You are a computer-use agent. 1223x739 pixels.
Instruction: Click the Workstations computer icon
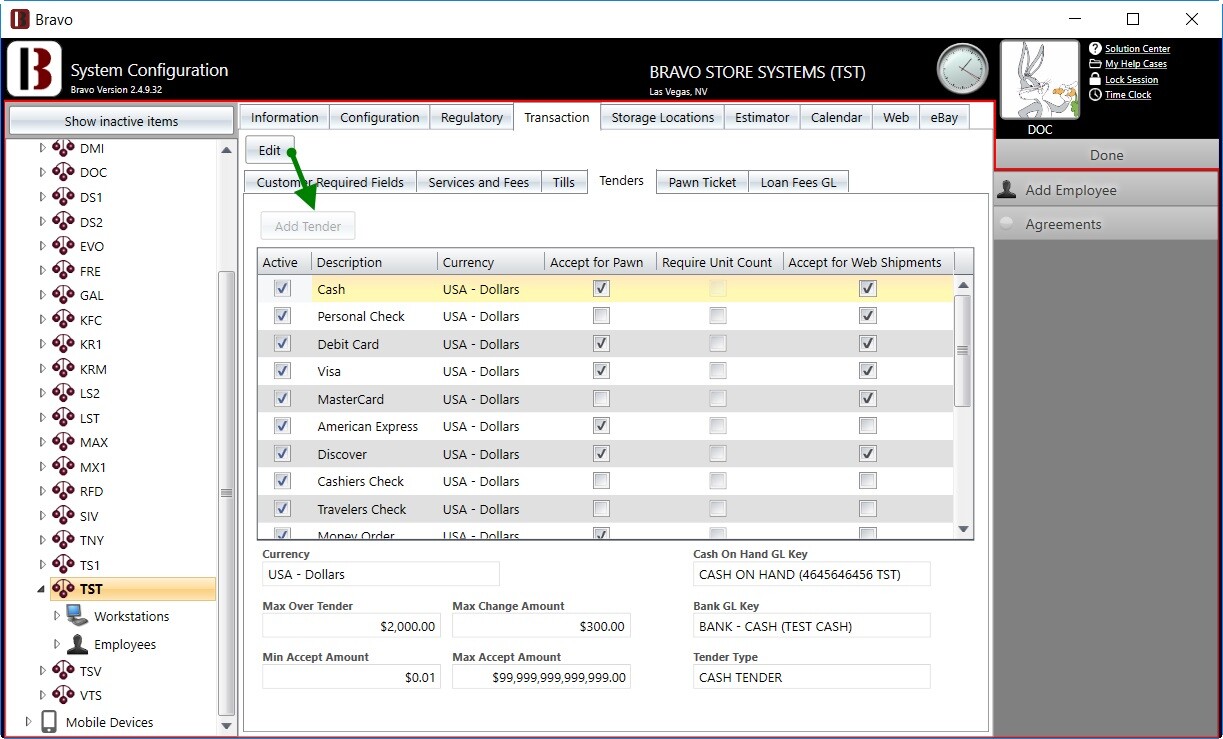click(x=77, y=616)
